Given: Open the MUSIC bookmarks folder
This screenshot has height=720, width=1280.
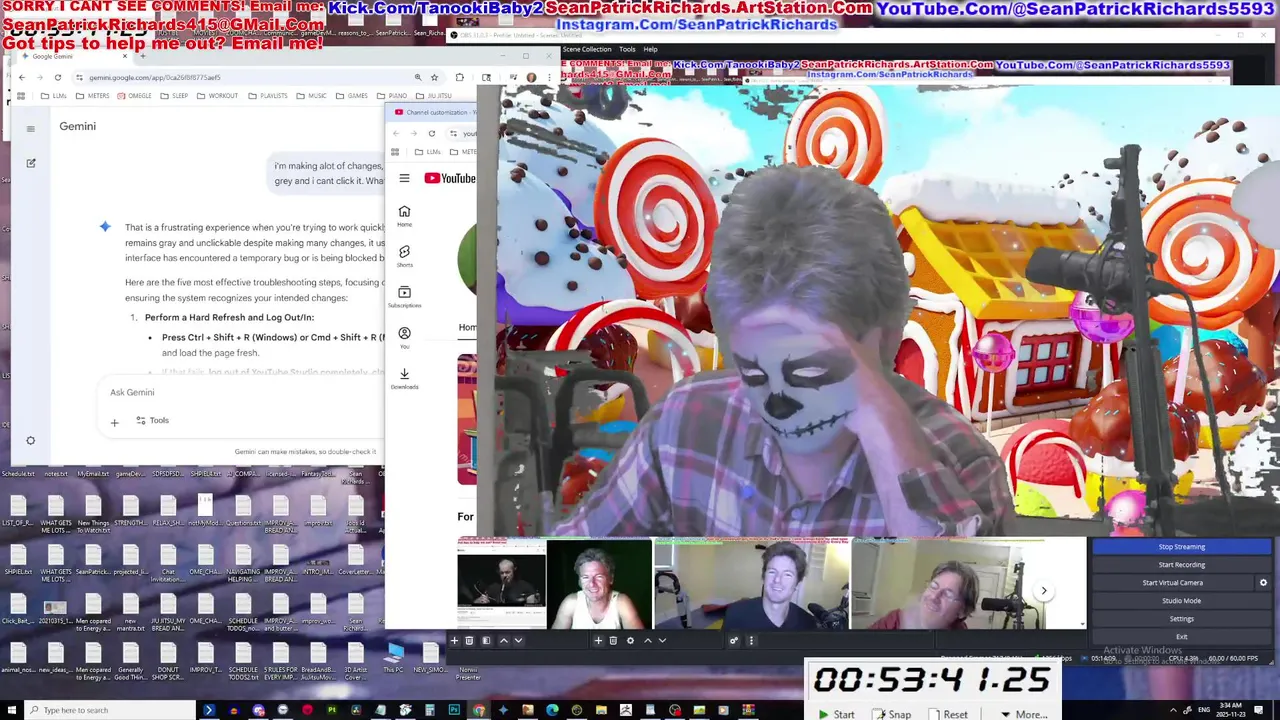Looking at the screenshot, I should [311, 96].
